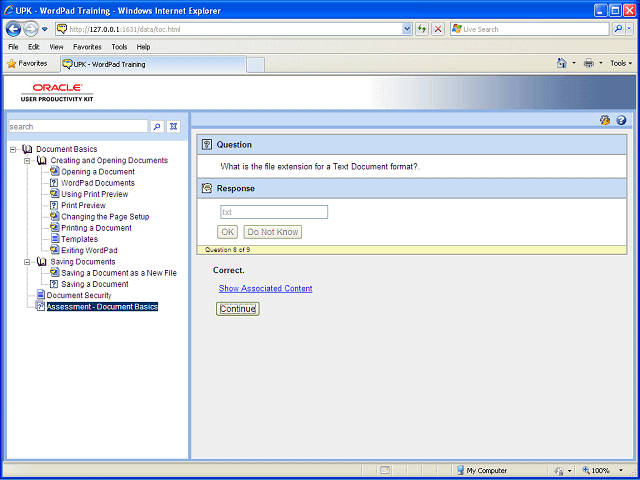Open the Printing a Document topic
640x480 pixels.
click(x=96, y=228)
